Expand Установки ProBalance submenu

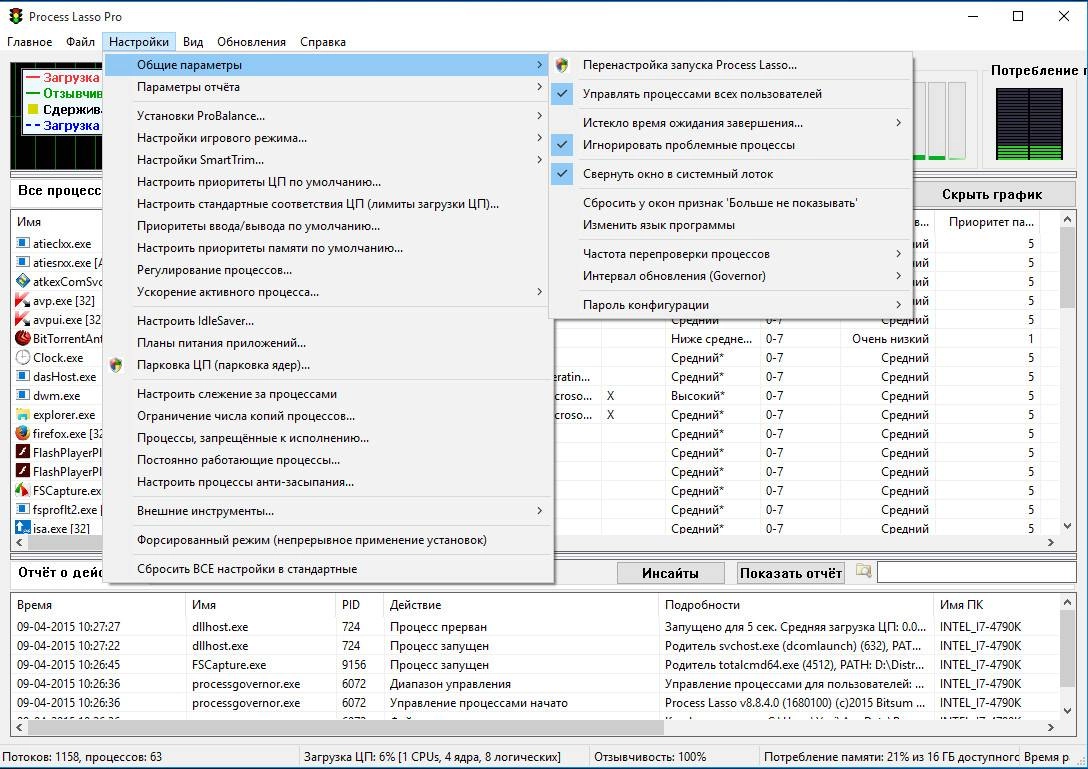pyautogui.click(x=328, y=116)
